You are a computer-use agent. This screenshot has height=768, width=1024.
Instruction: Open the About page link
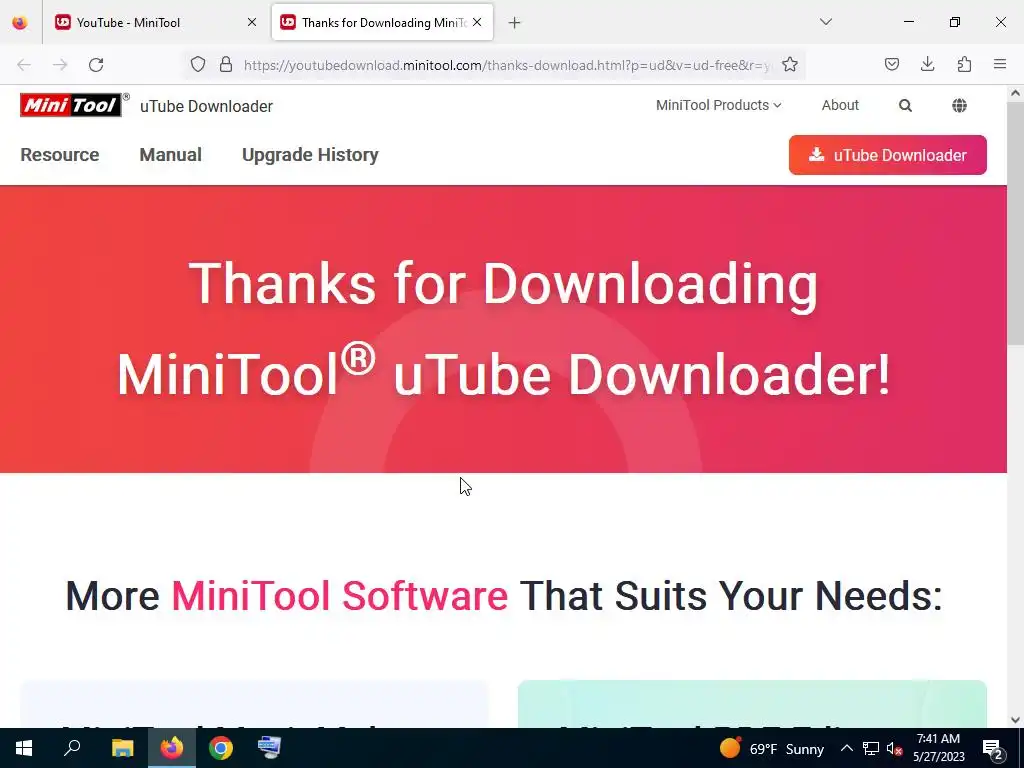[840, 105]
